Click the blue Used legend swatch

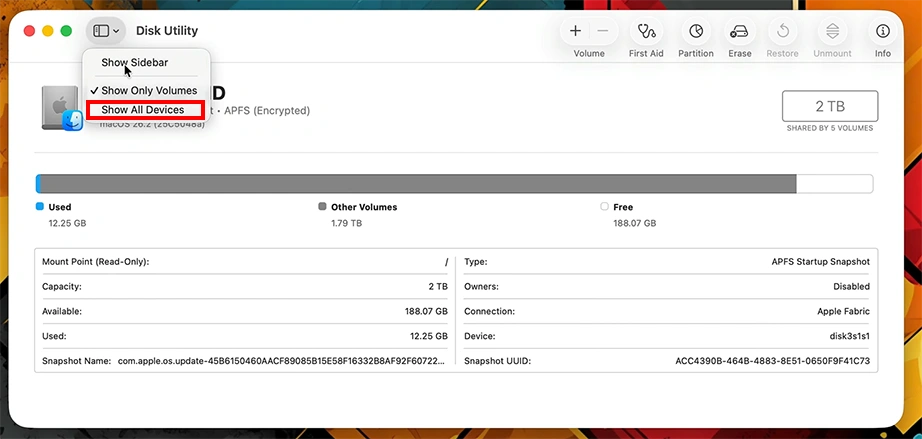pyautogui.click(x=40, y=207)
